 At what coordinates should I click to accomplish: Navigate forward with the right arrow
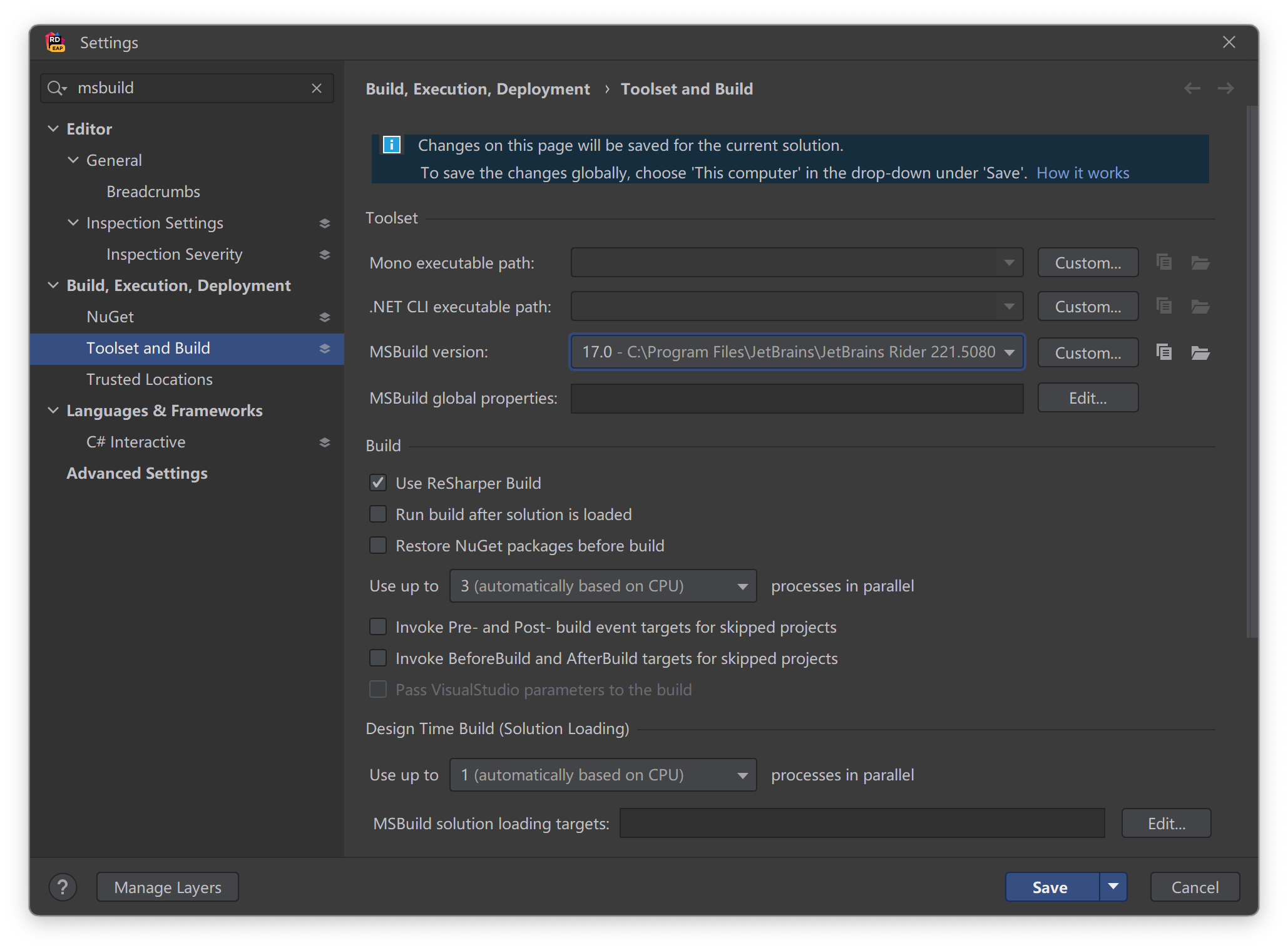tap(1226, 88)
